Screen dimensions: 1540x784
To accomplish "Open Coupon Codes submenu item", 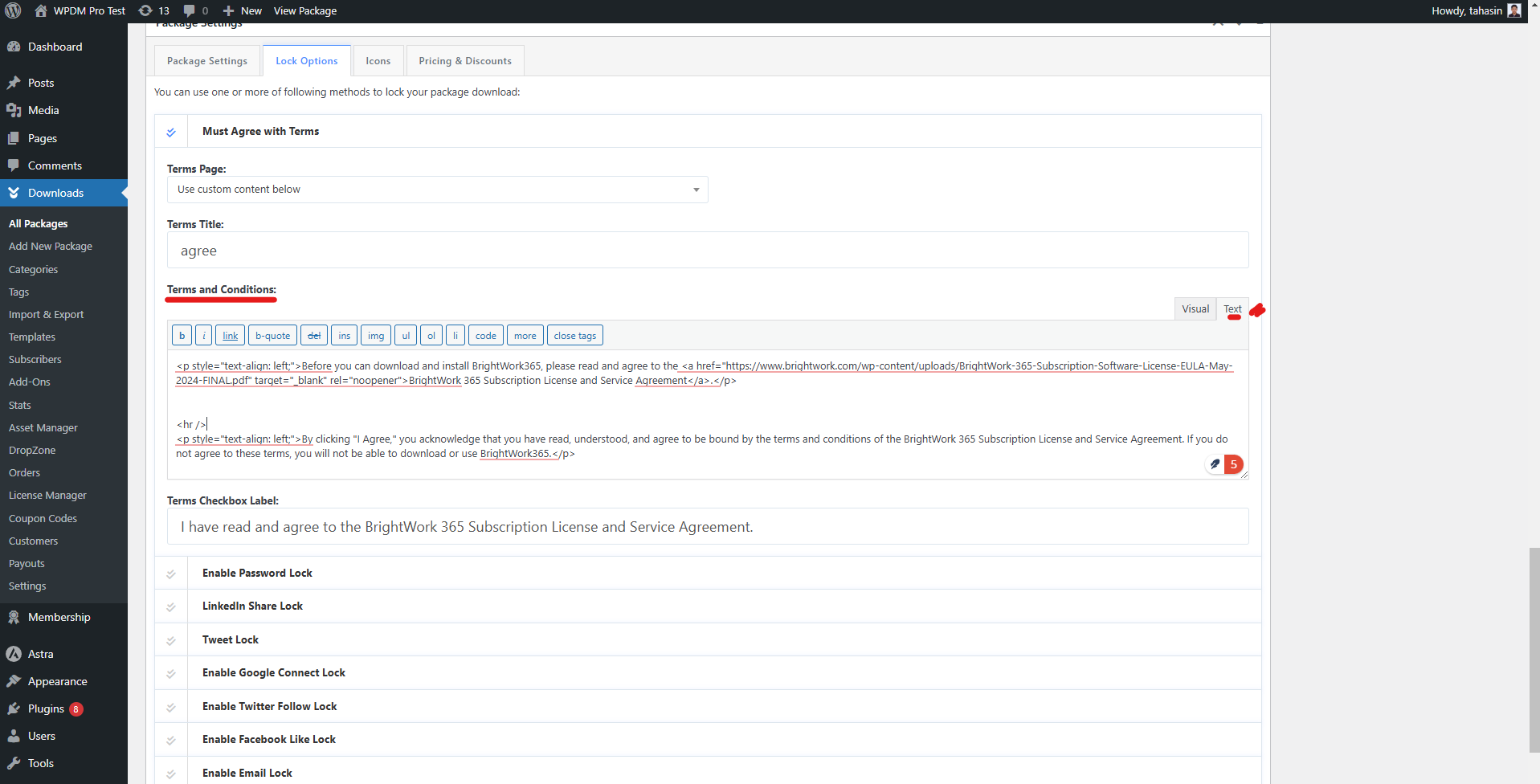I will pos(43,518).
